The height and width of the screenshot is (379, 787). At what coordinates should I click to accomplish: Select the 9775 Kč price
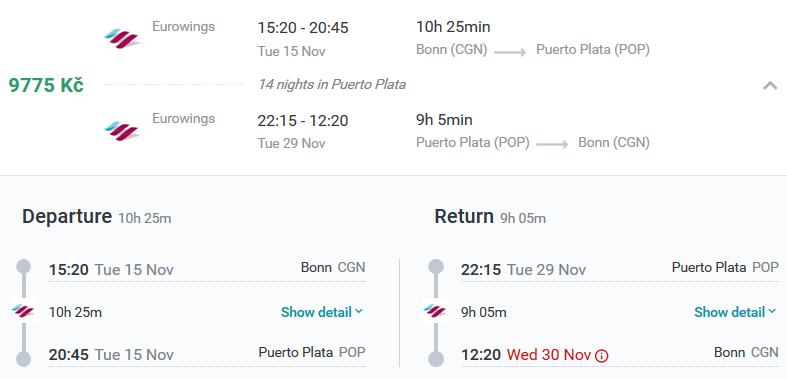click(46, 85)
